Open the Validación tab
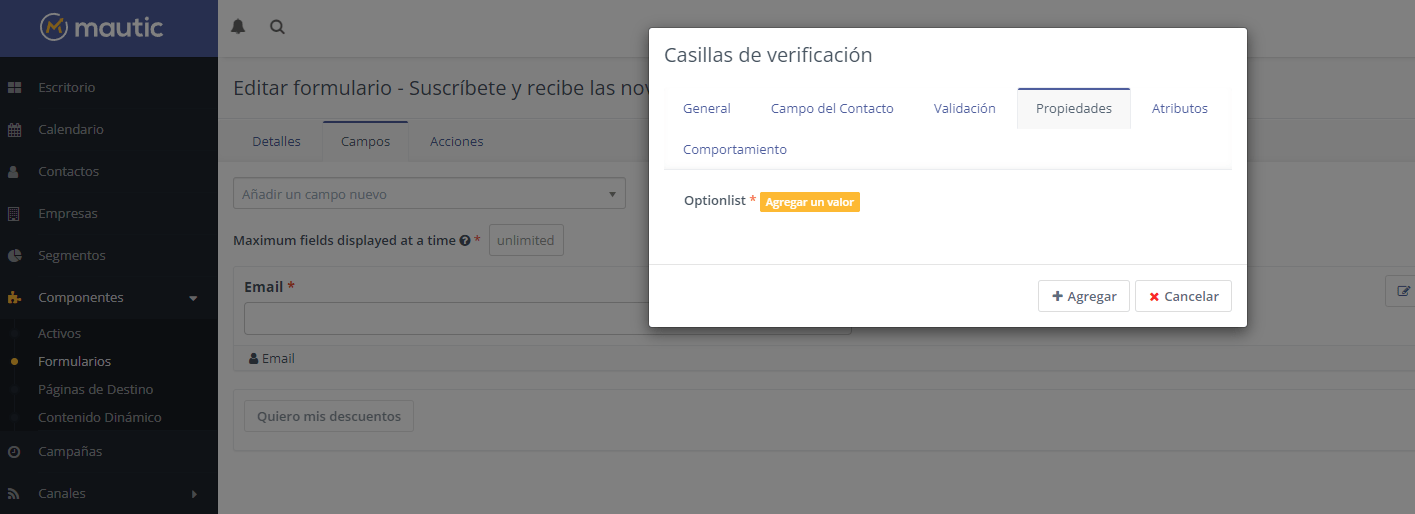 964,108
